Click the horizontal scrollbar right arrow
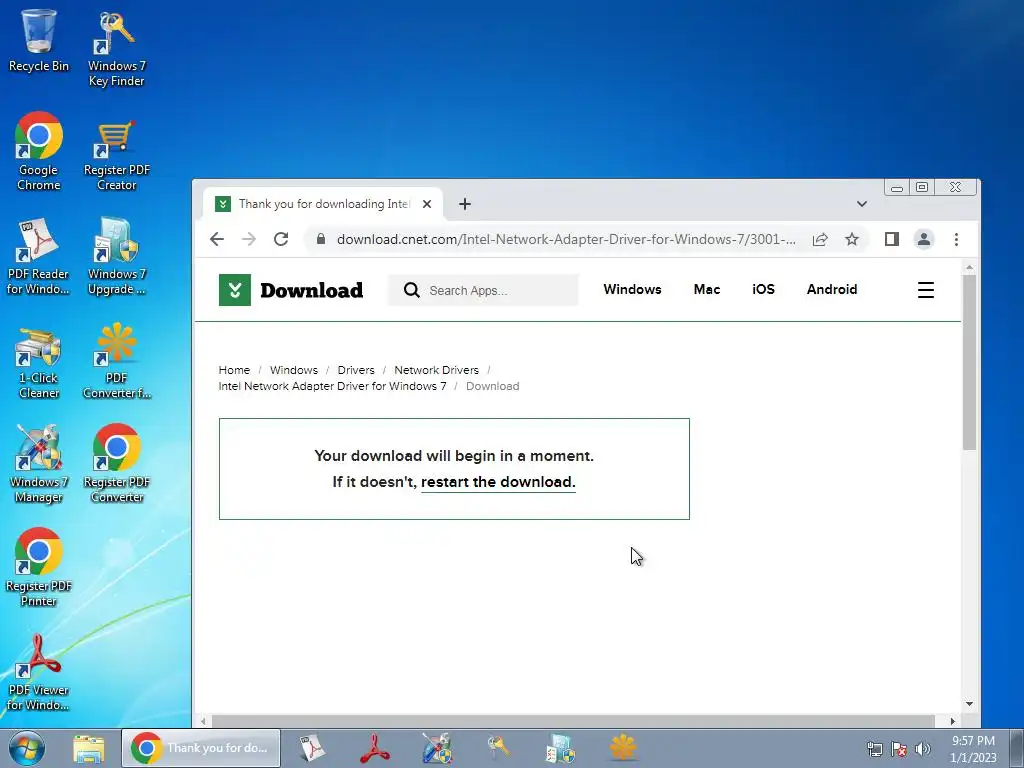Screen dimensions: 1024x768 [952, 721]
